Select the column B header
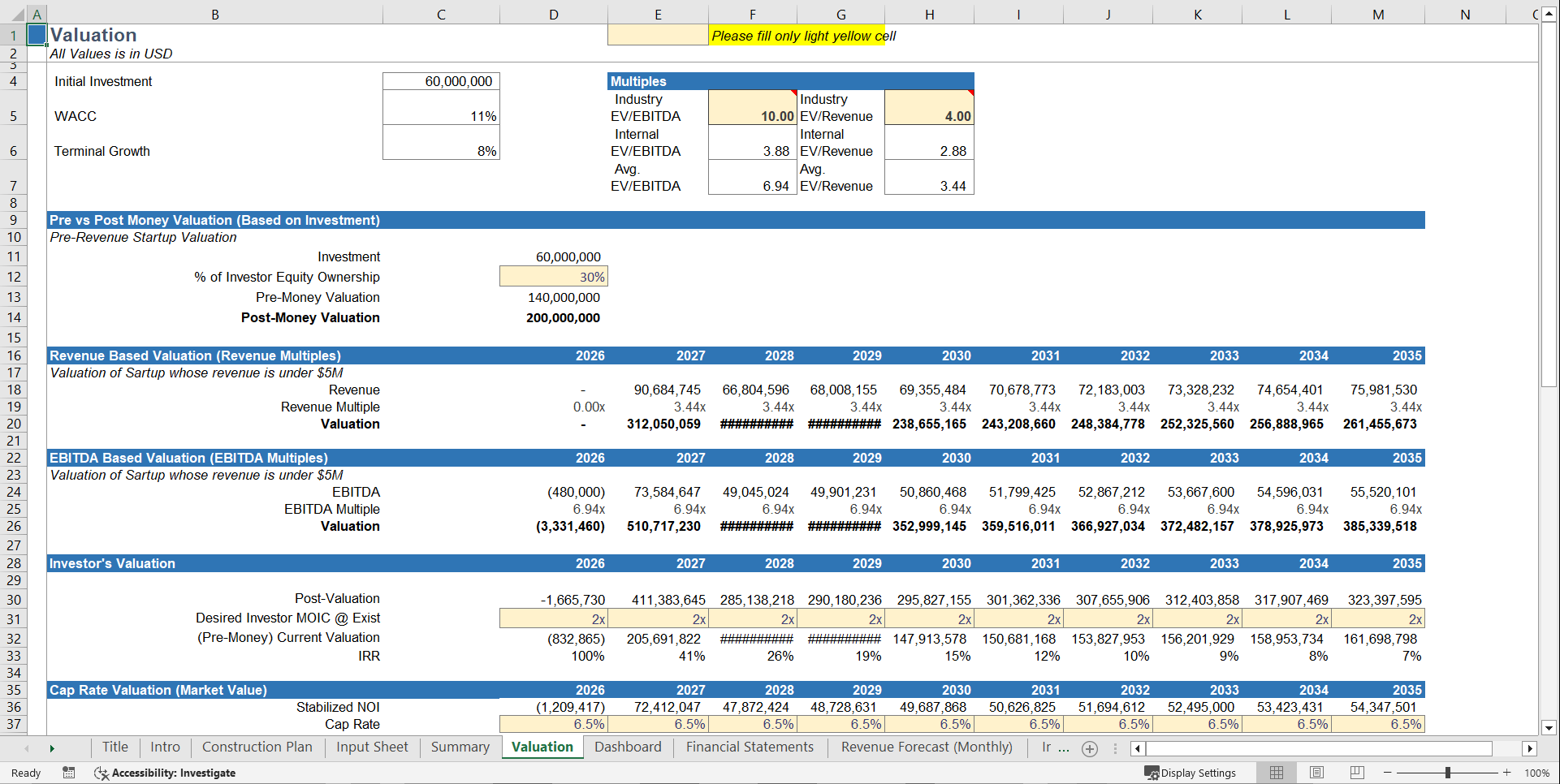The height and width of the screenshot is (784, 1560). pyautogui.click(x=215, y=14)
